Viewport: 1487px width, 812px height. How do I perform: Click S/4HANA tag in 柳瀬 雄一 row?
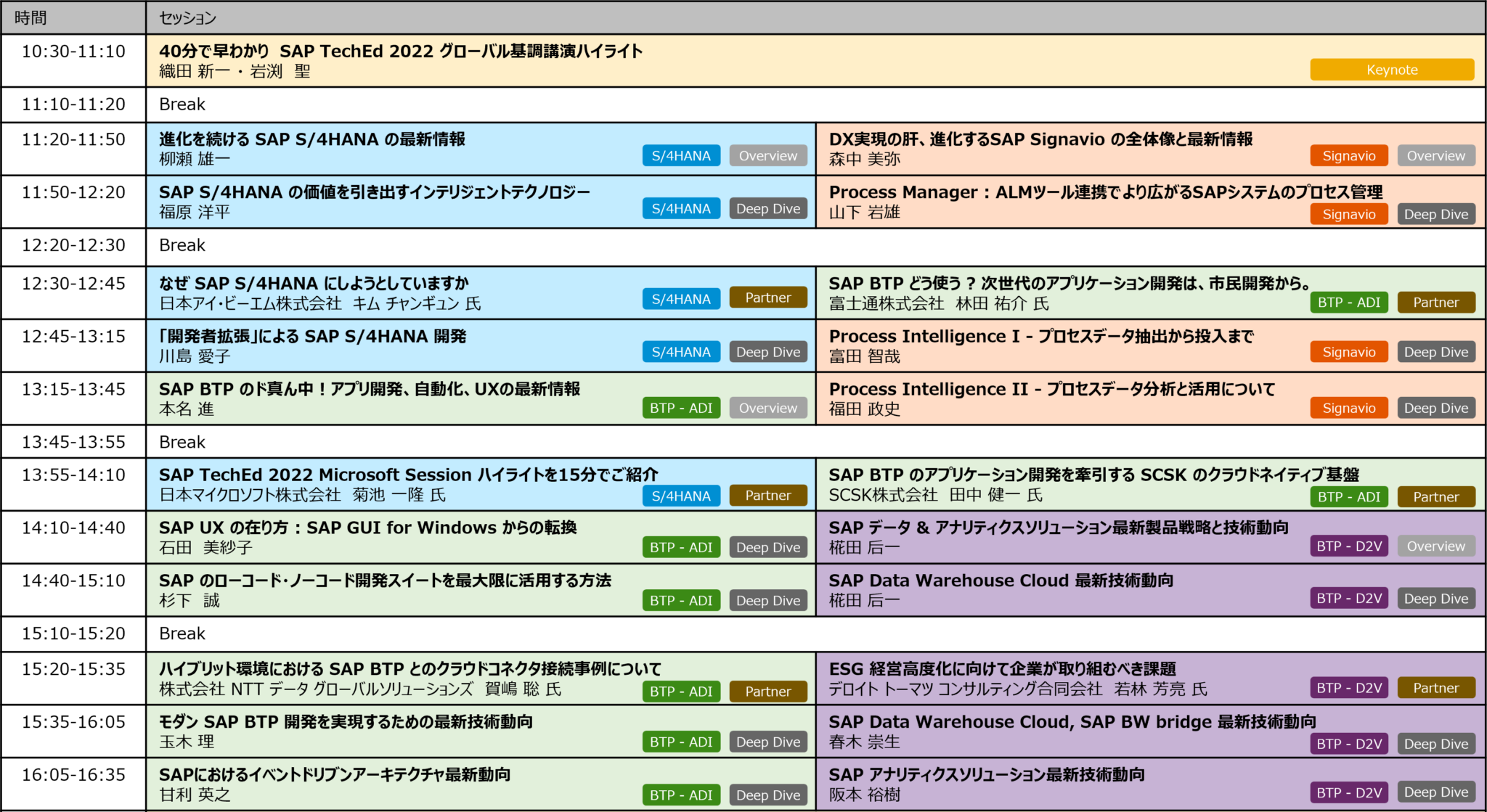681,156
